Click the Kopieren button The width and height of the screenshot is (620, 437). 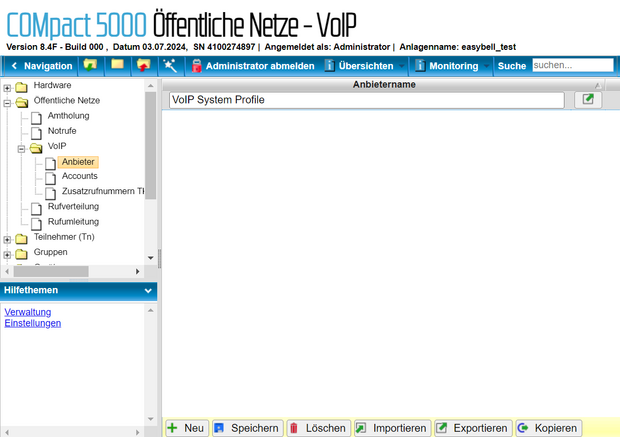click(x=548, y=428)
